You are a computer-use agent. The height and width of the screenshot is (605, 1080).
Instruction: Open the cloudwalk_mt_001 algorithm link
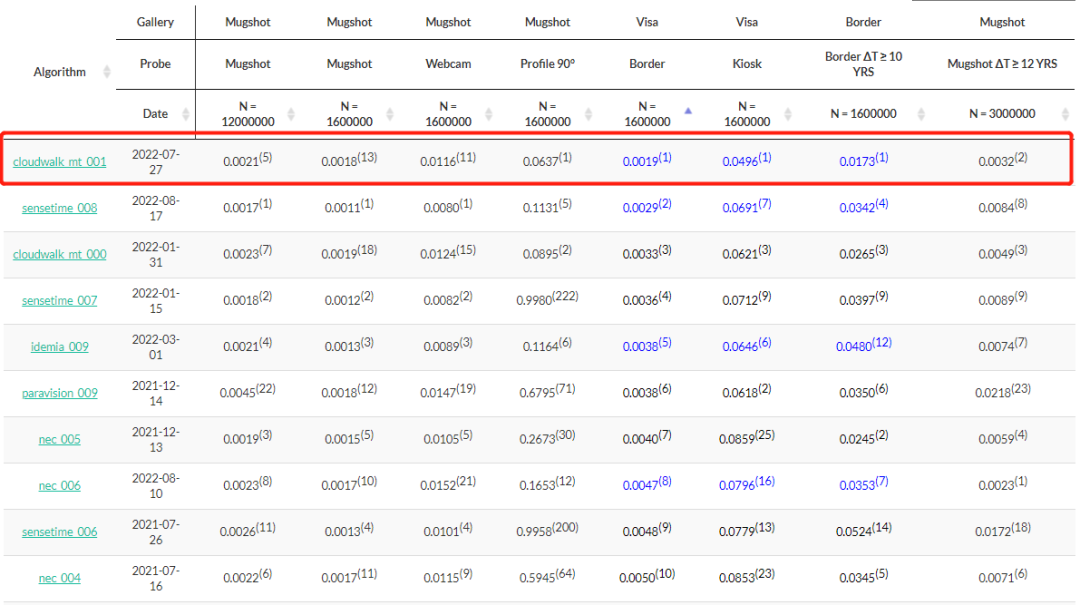59,162
